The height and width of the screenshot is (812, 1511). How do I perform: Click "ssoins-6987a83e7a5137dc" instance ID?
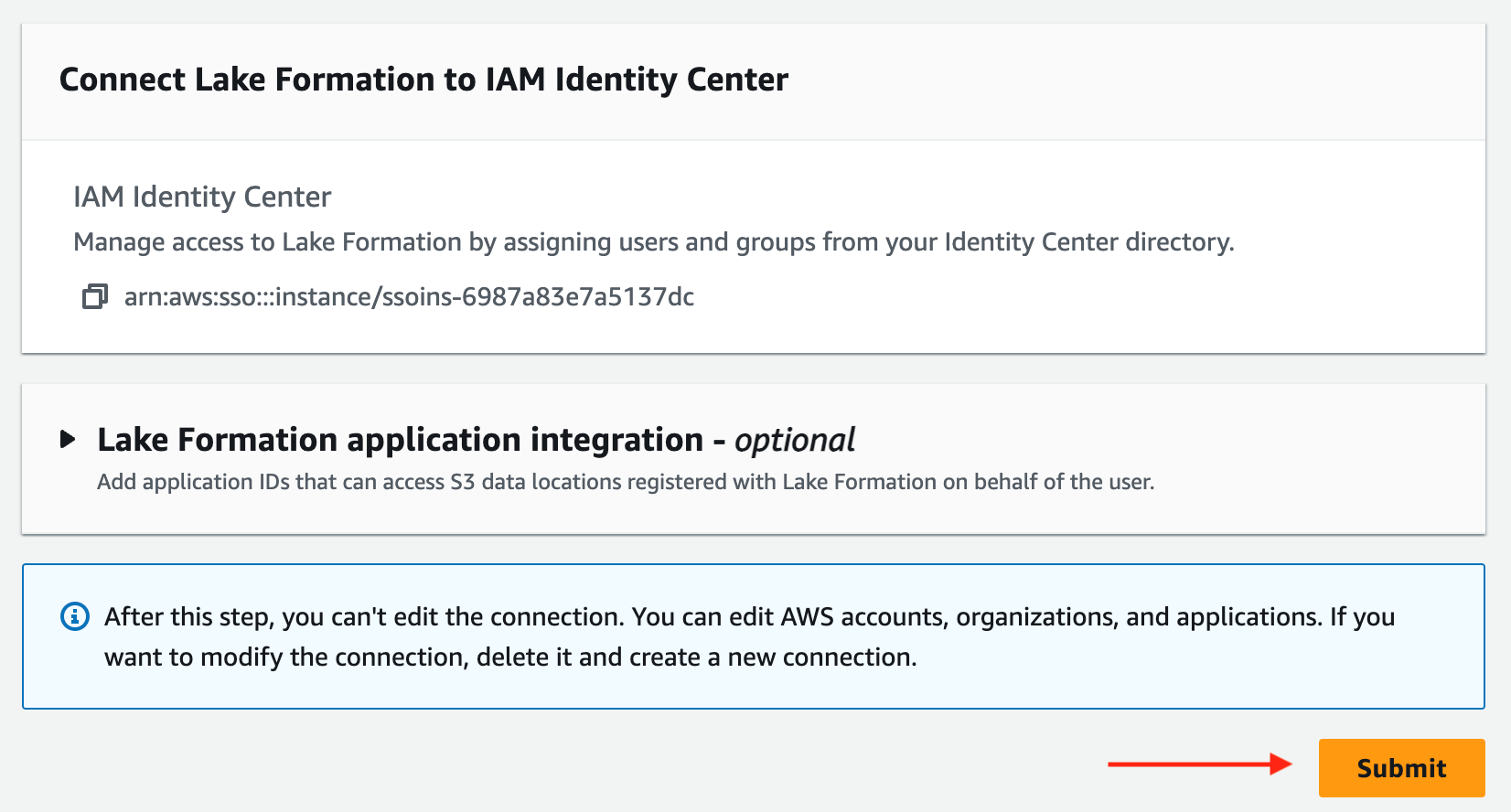[x=538, y=297]
